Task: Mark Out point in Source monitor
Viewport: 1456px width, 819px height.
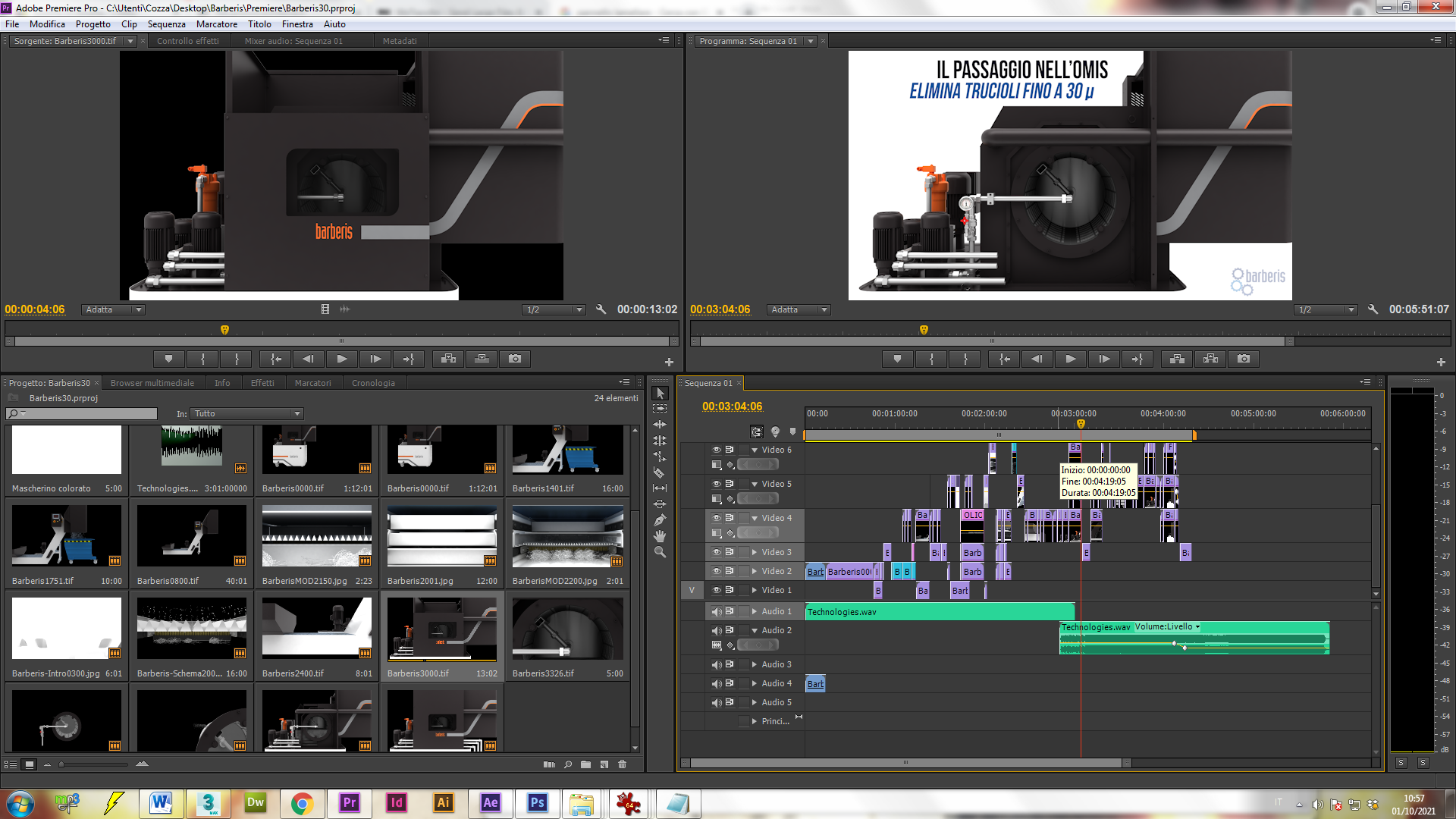Action: pyautogui.click(x=237, y=359)
